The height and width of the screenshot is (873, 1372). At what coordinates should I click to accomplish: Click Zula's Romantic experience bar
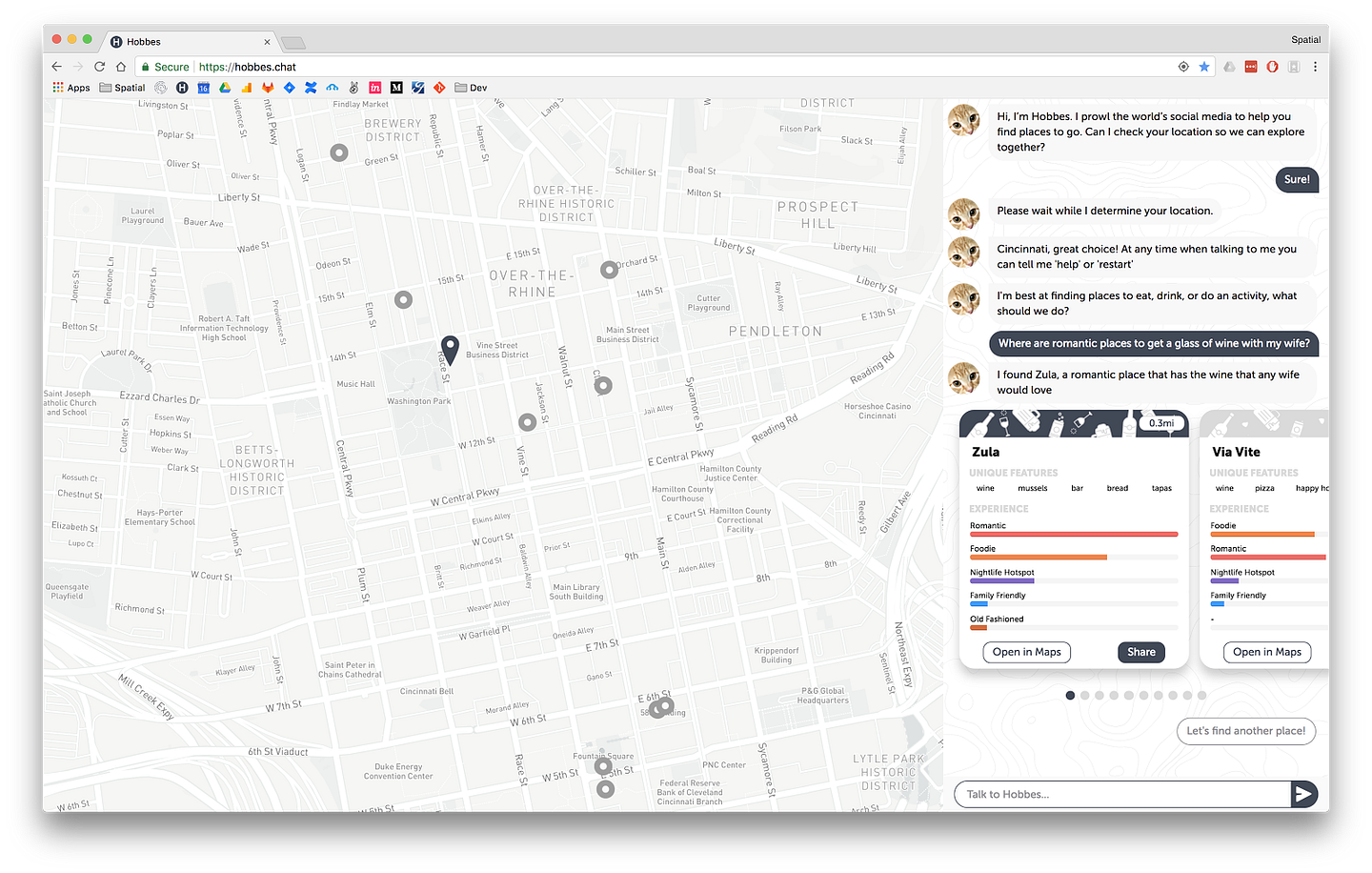[x=1074, y=534]
